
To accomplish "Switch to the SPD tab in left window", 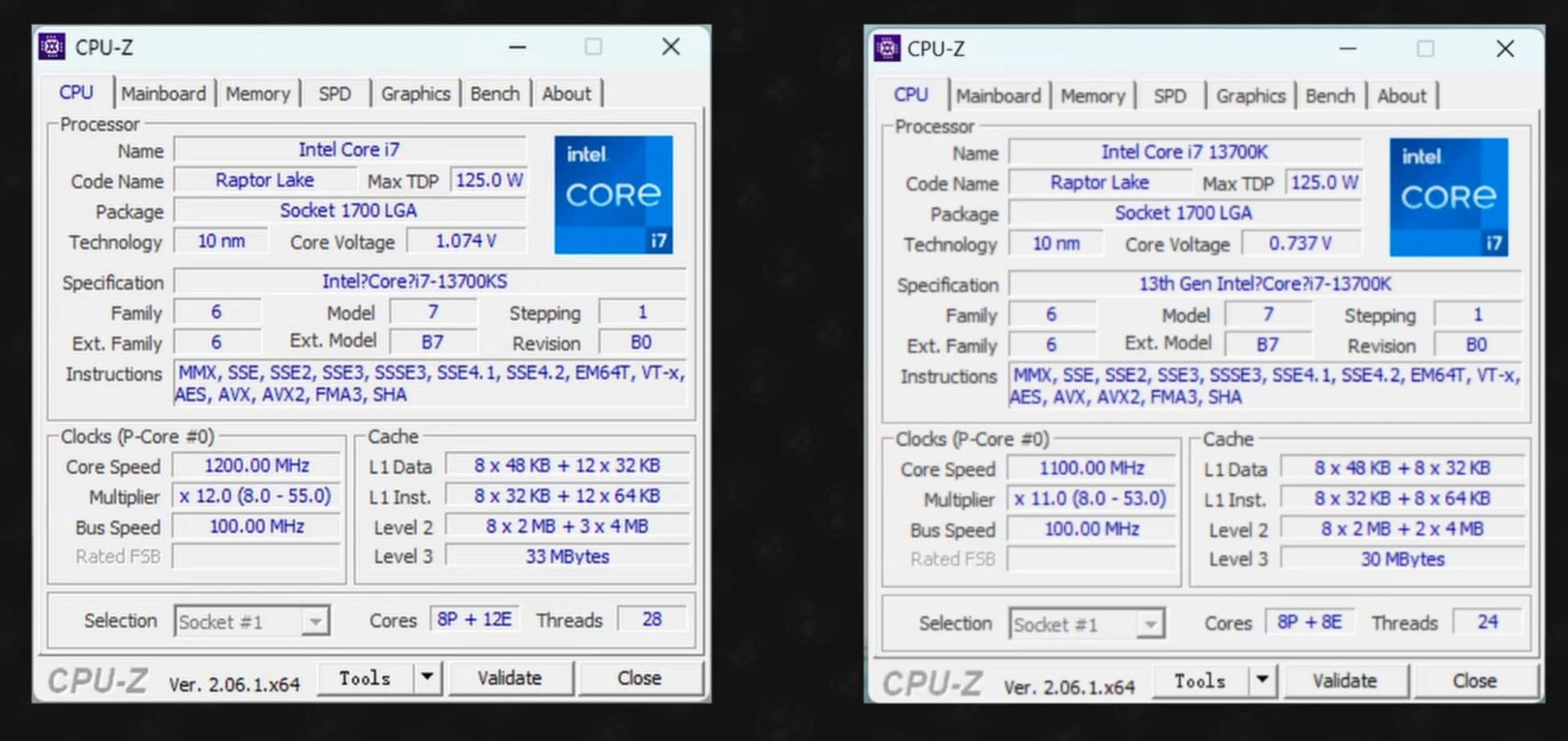I will point(335,92).
